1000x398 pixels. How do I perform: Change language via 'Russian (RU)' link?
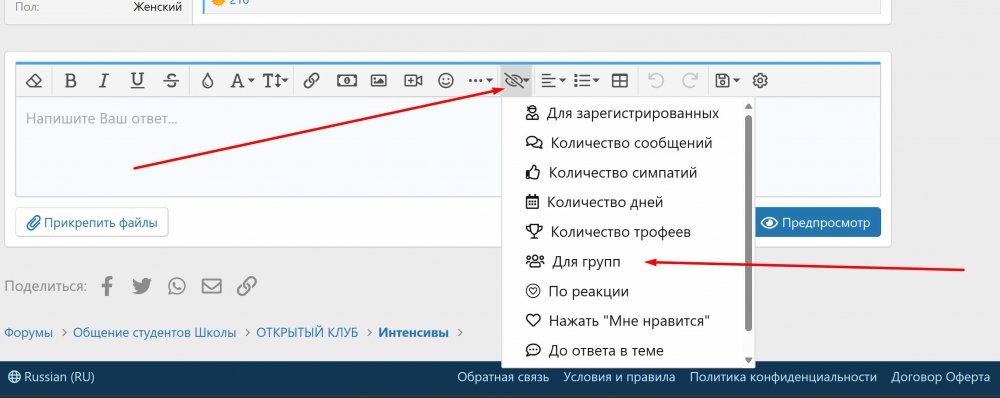52,378
